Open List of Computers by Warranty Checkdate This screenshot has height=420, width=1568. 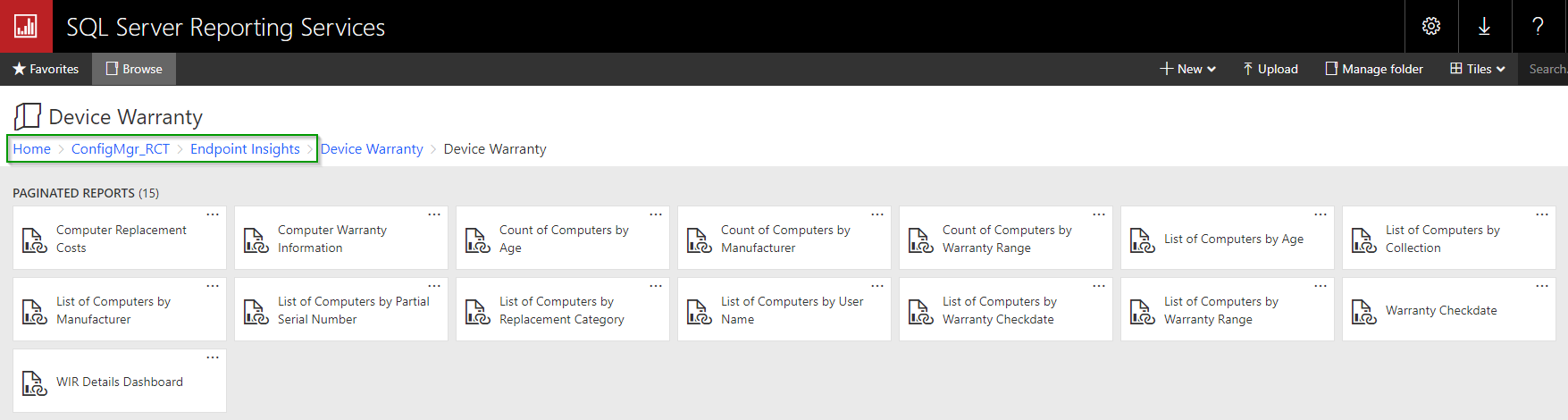pos(1006,309)
